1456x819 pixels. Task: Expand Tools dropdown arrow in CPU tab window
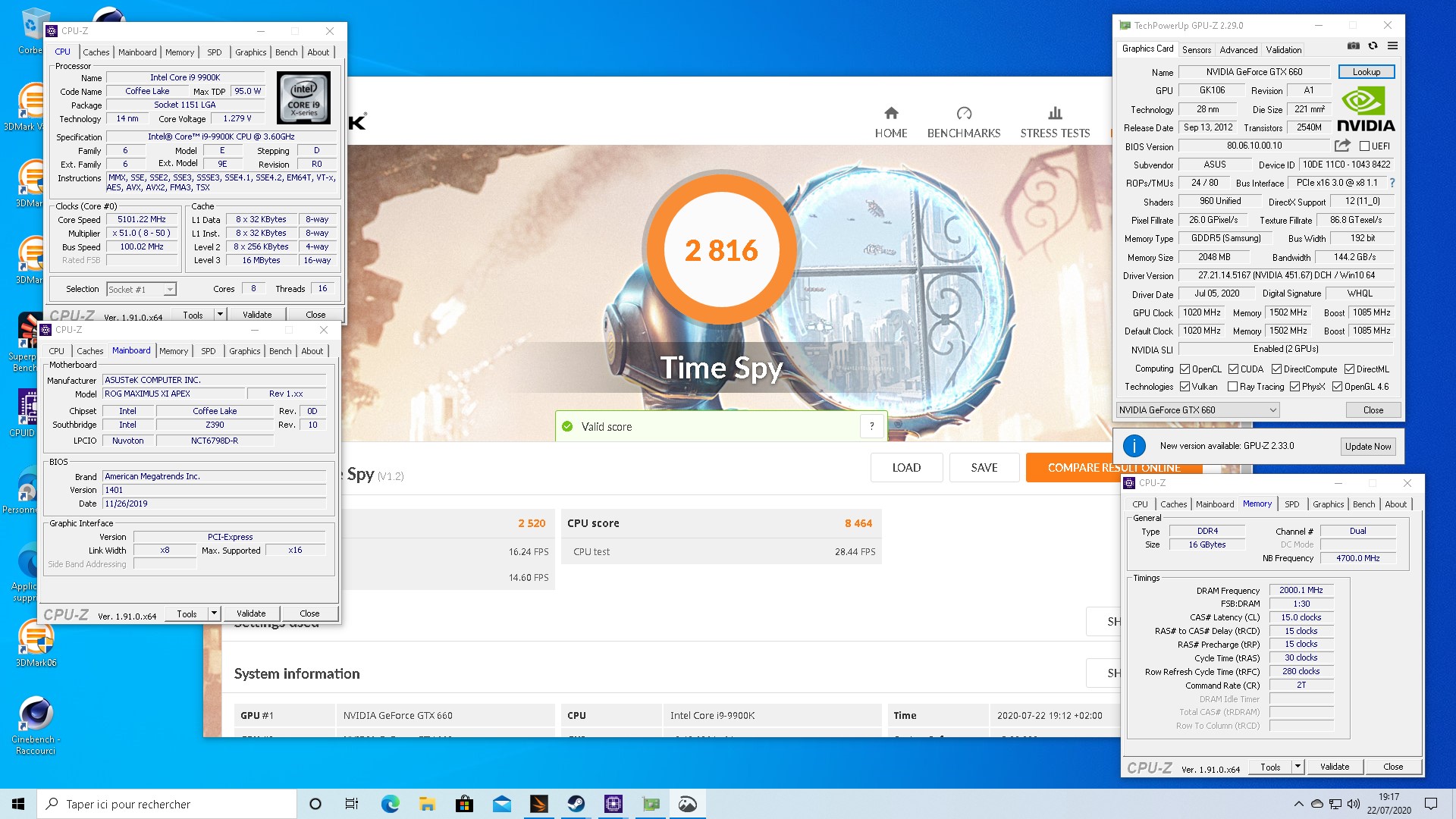[x=220, y=314]
